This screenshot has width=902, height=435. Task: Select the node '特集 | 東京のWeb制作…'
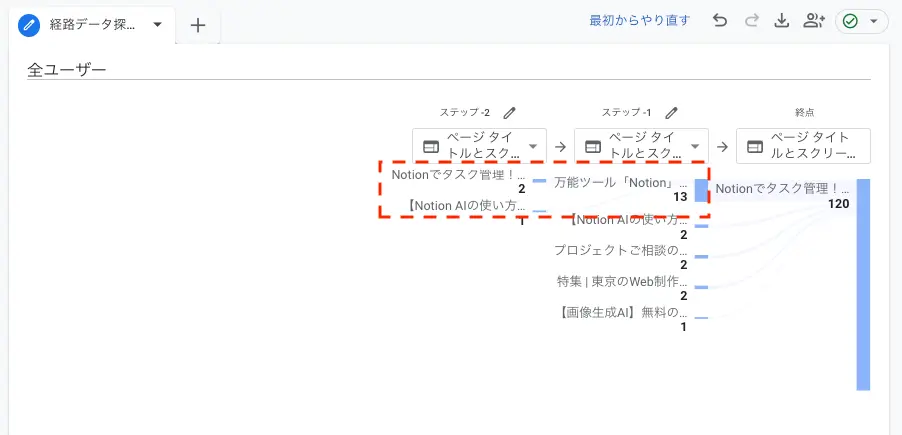pyautogui.click(x=622, y=281)
